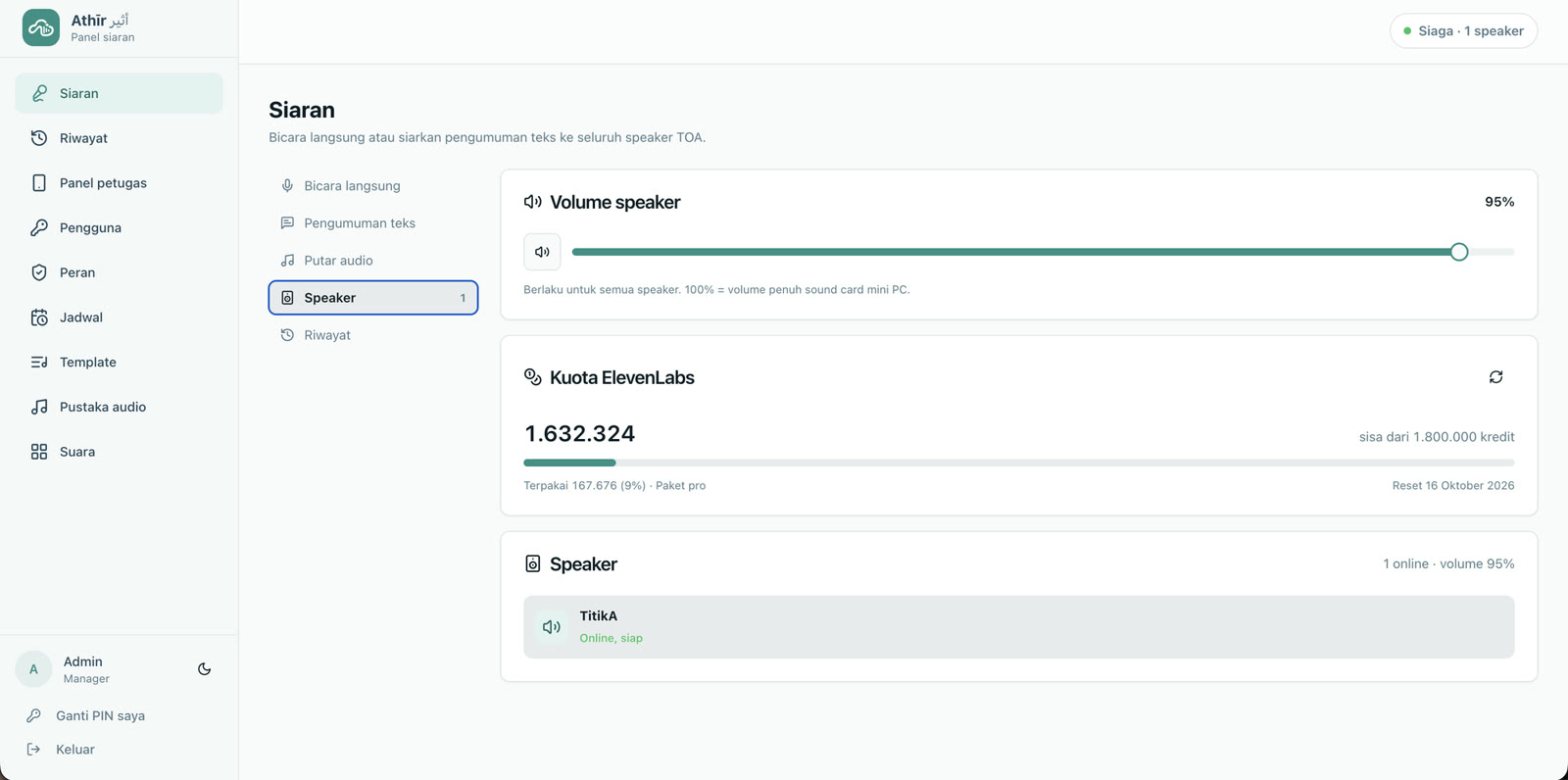
Task: Click the Speaker section heading icon
Action: (533, 564)
